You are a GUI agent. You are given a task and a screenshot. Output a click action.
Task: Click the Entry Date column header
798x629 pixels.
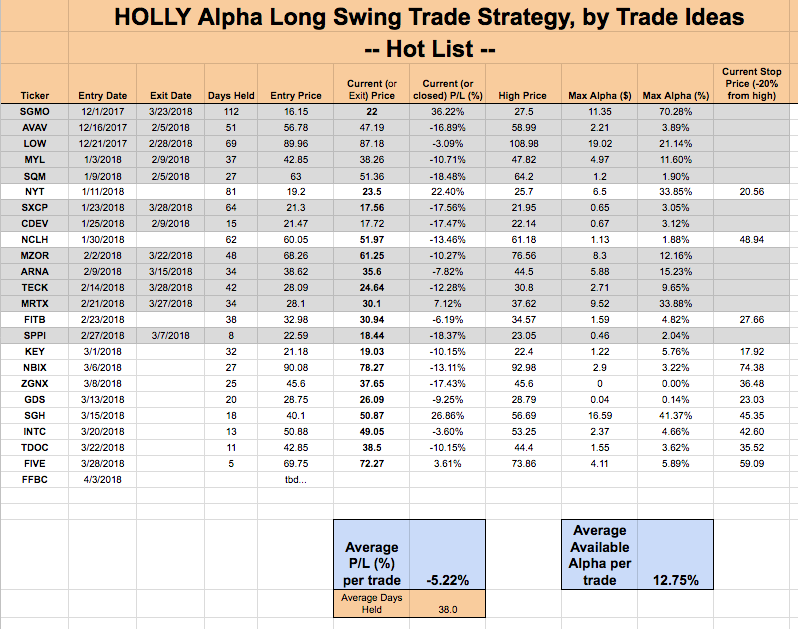click(x=102, y=95)
